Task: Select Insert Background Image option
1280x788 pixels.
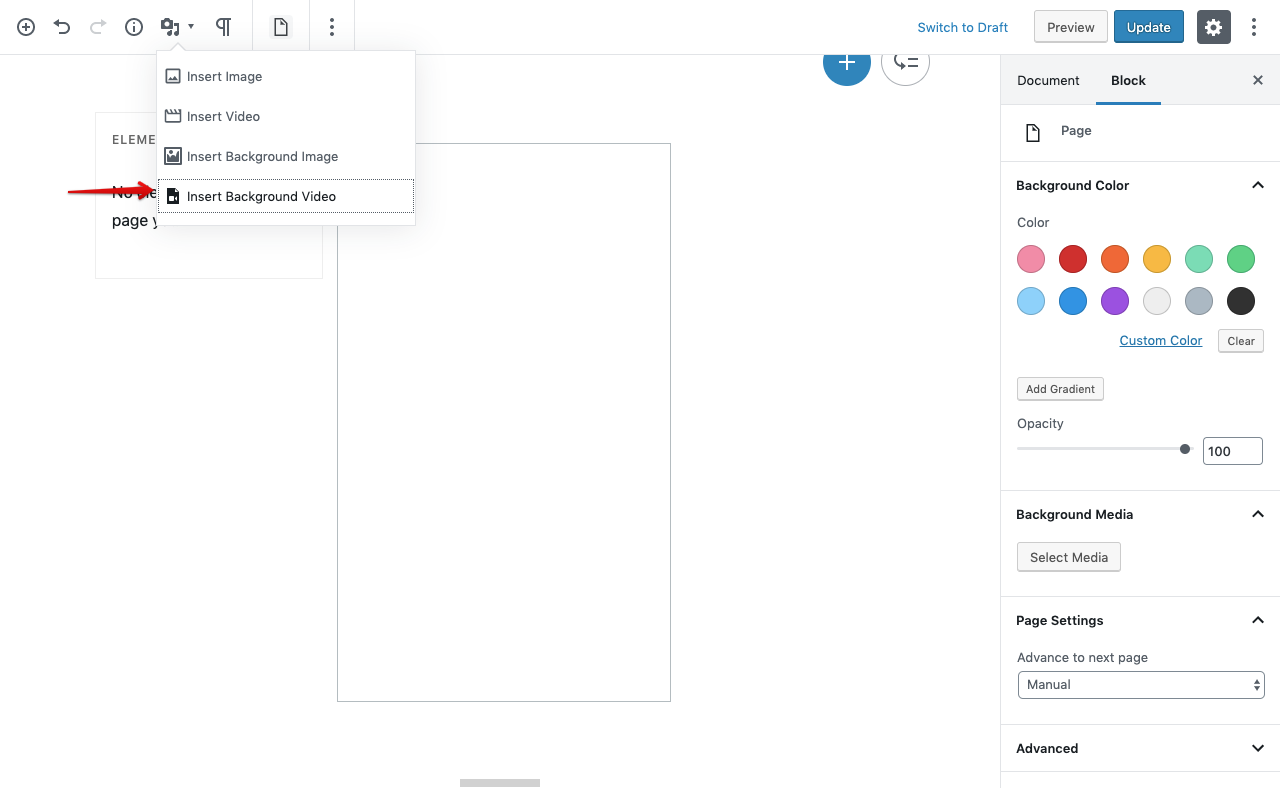Action: click(286, 156)
